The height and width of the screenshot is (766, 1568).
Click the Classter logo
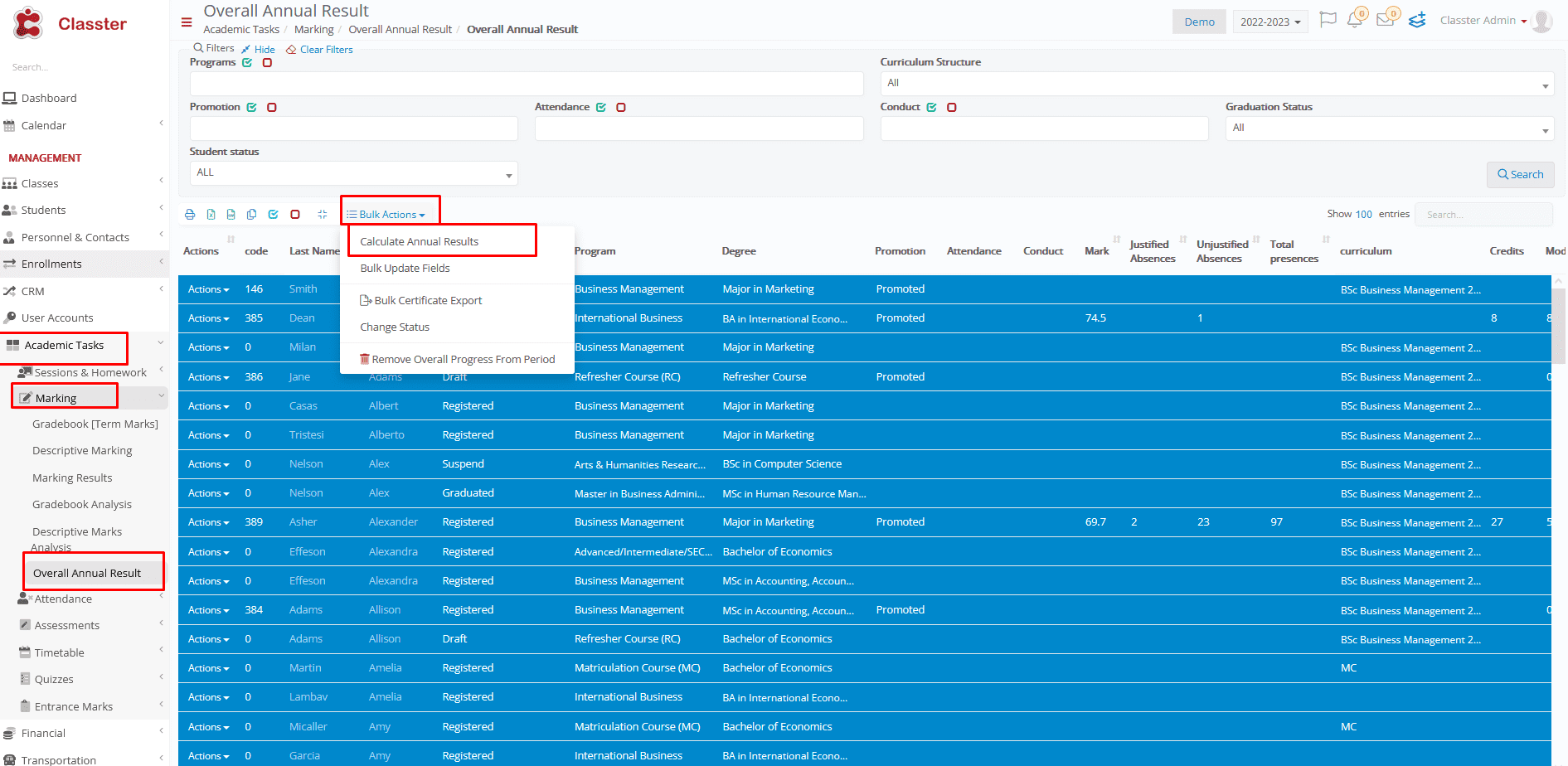click(70, 23)
